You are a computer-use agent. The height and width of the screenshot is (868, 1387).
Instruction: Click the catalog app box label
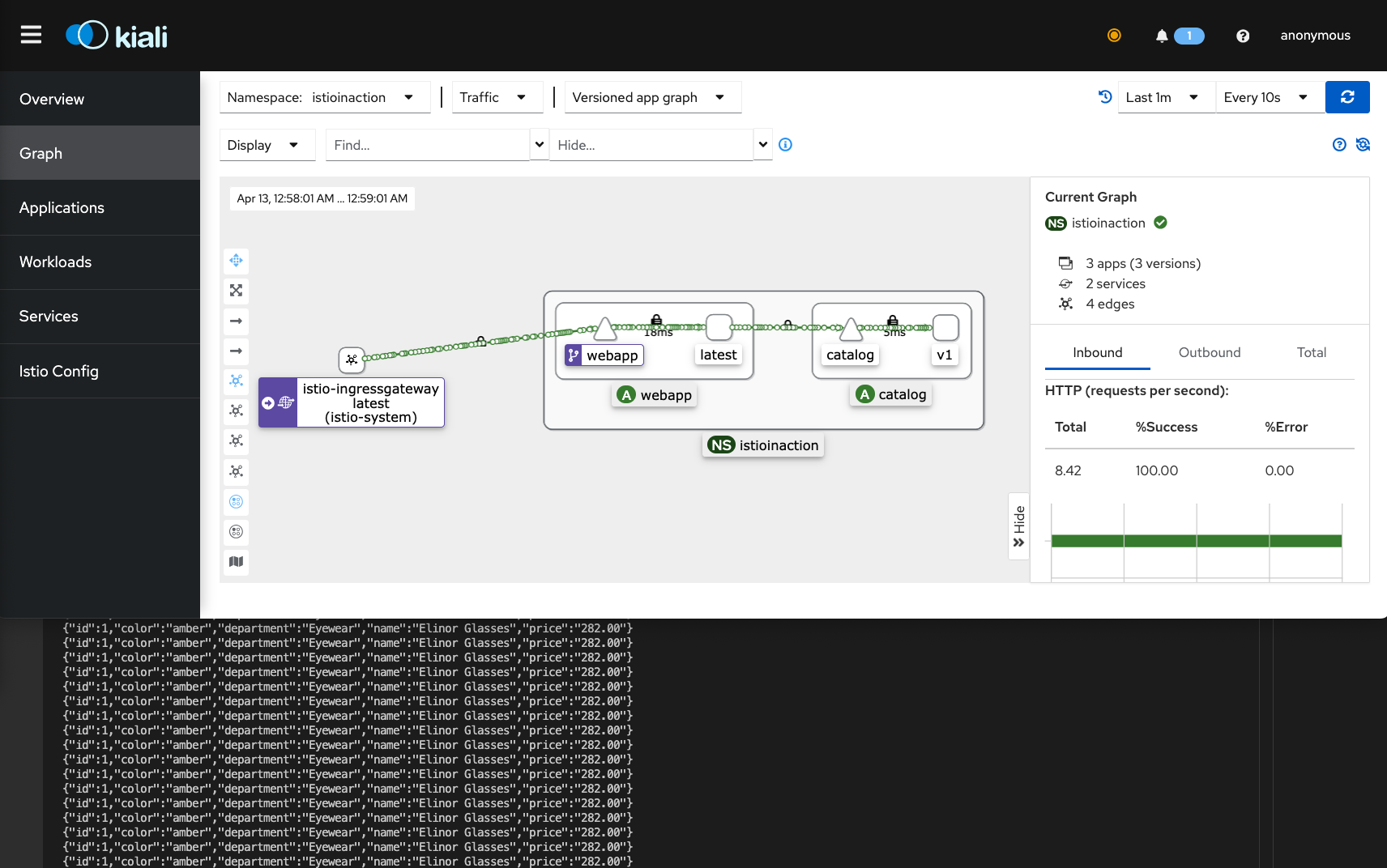[x=892, y=394]
